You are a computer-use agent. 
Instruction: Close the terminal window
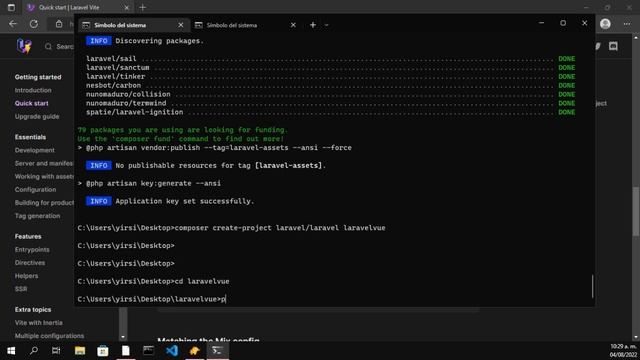pos(584,23)
